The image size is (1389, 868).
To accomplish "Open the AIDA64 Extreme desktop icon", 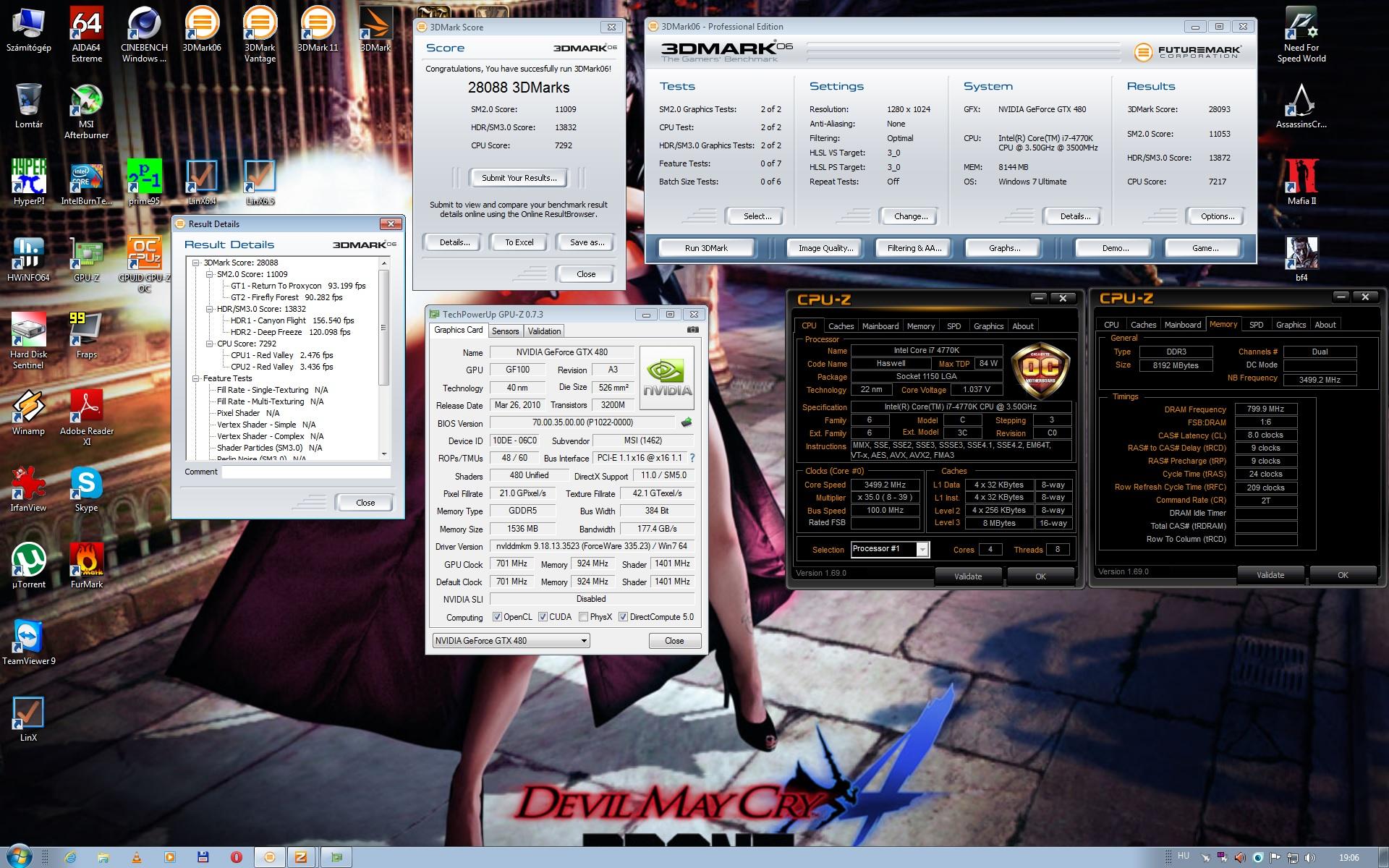I will pos(86,33).
